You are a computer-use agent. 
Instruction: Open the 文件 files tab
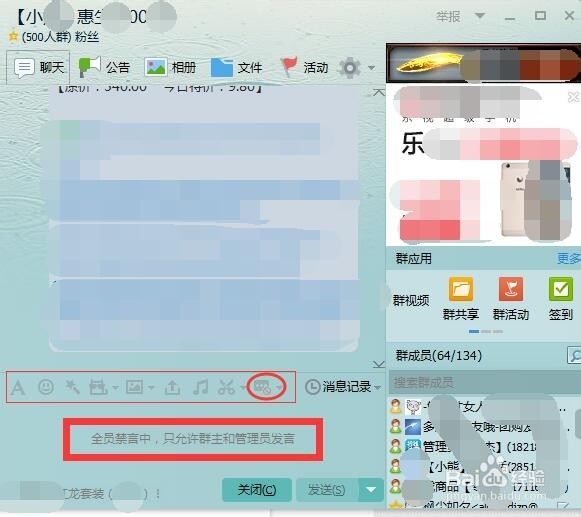[236, 67]
